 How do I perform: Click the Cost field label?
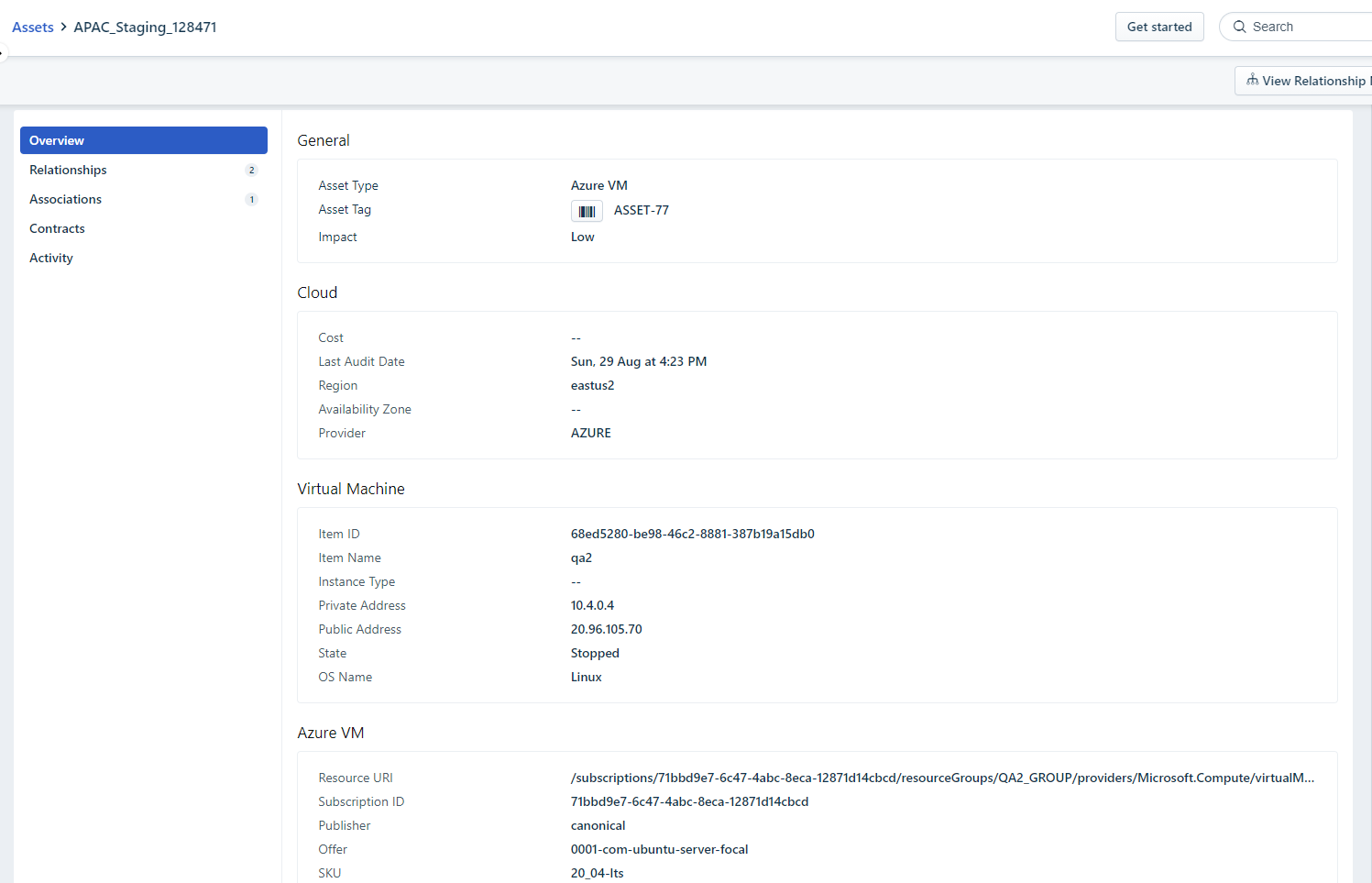(331, 337)
